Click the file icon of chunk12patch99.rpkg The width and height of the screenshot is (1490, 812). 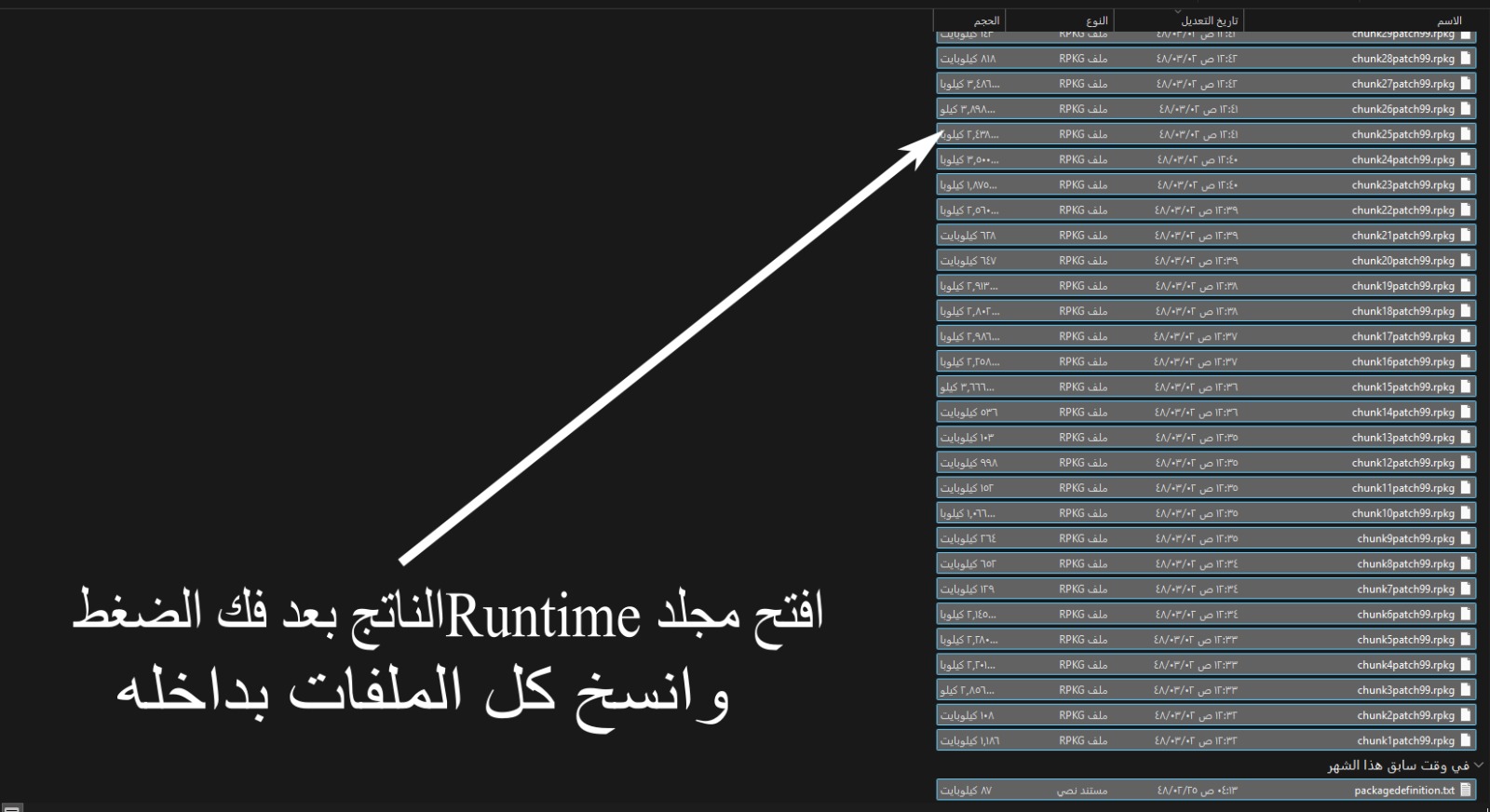coord(1467,462)
